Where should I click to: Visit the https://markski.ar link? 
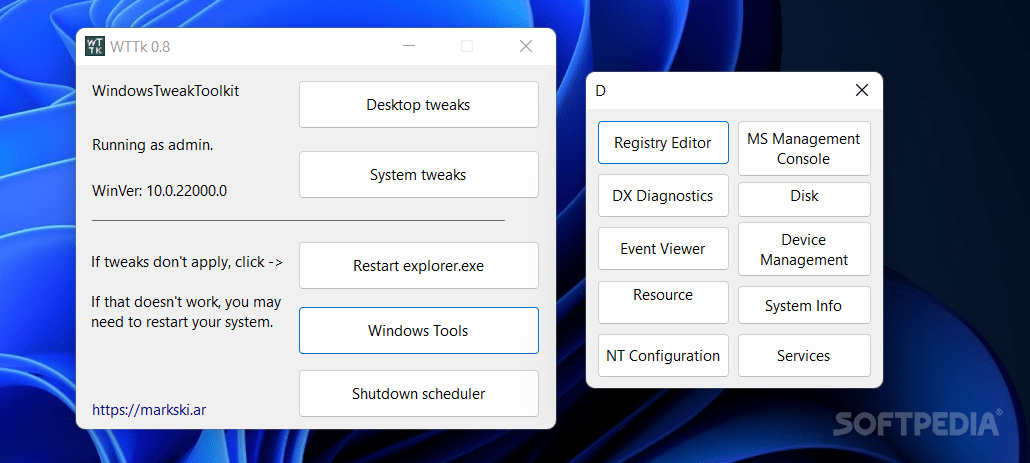click(149, 410)
